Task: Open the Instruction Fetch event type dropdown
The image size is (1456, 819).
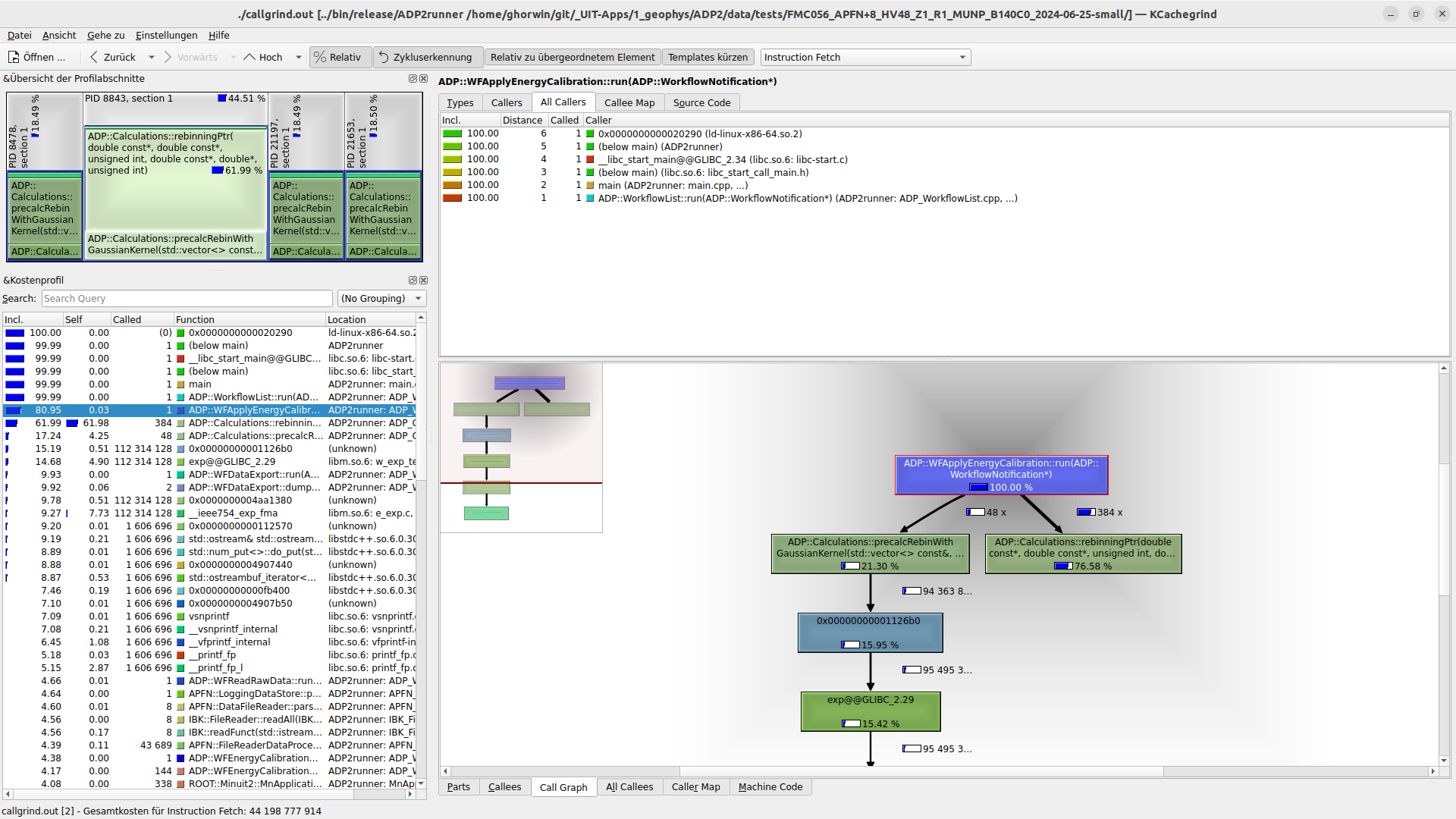Action: tap(864, 57)
